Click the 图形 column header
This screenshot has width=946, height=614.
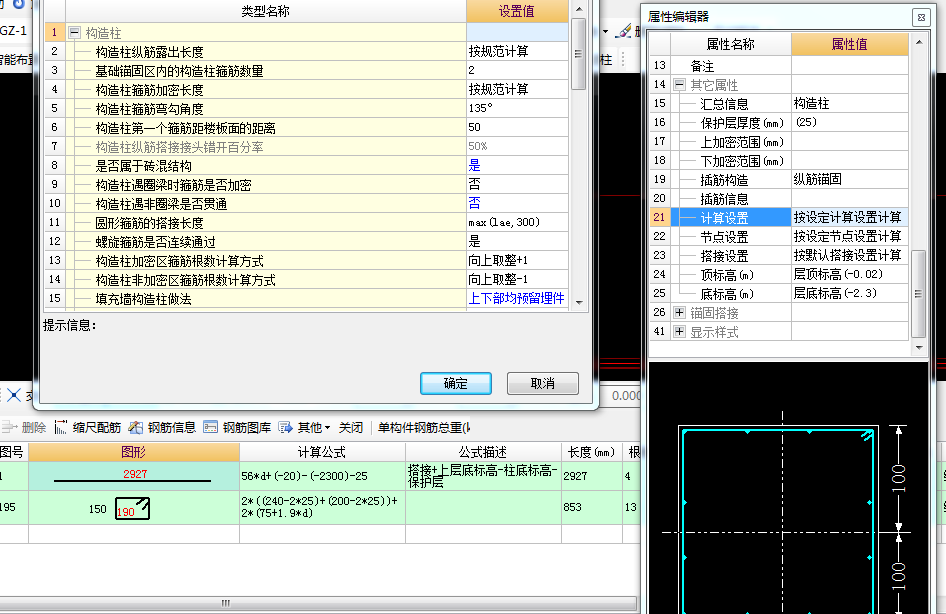[x=134, y=452]
